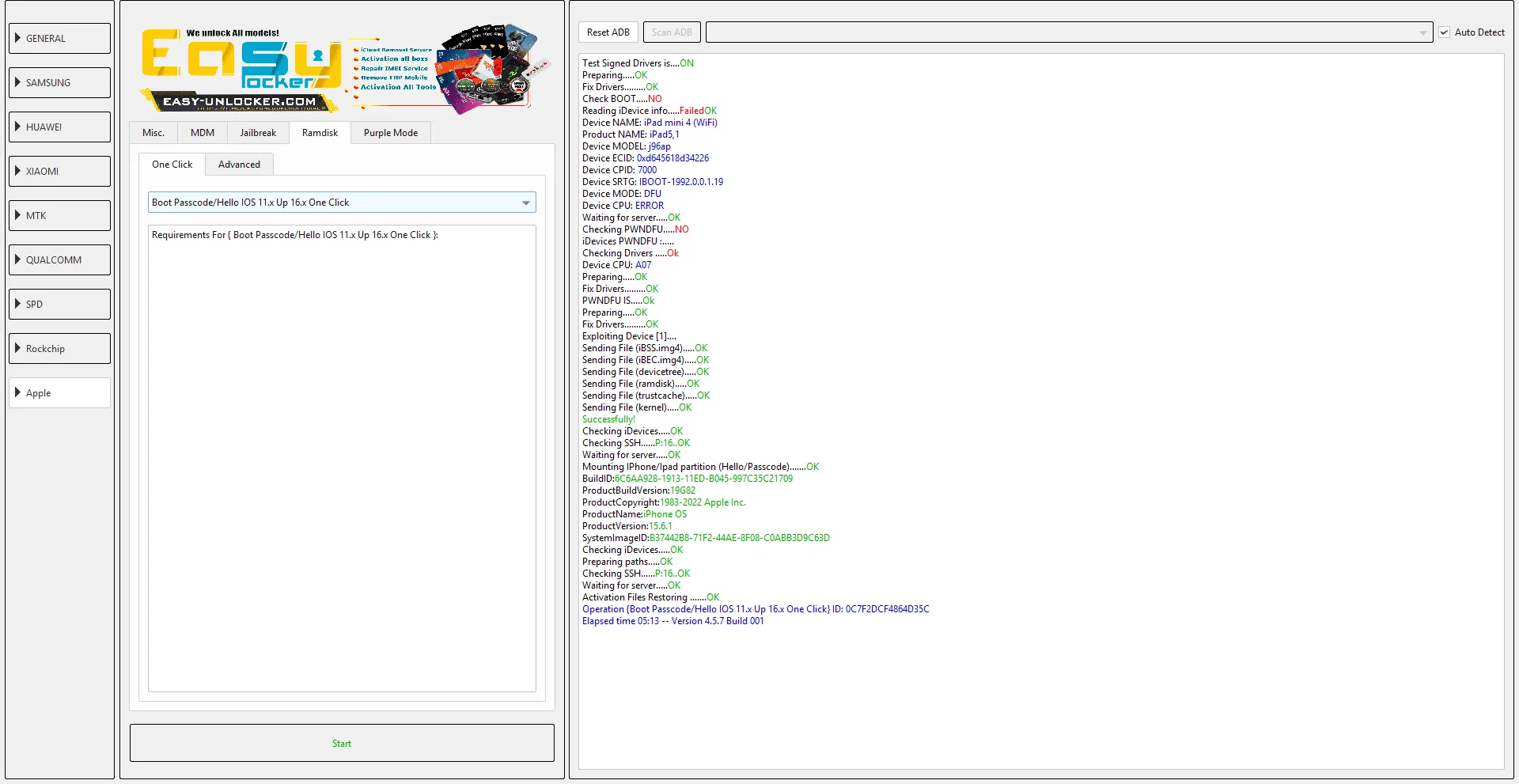Click the MTK triangle icon

pyautogui.click(x=17, y=215)
